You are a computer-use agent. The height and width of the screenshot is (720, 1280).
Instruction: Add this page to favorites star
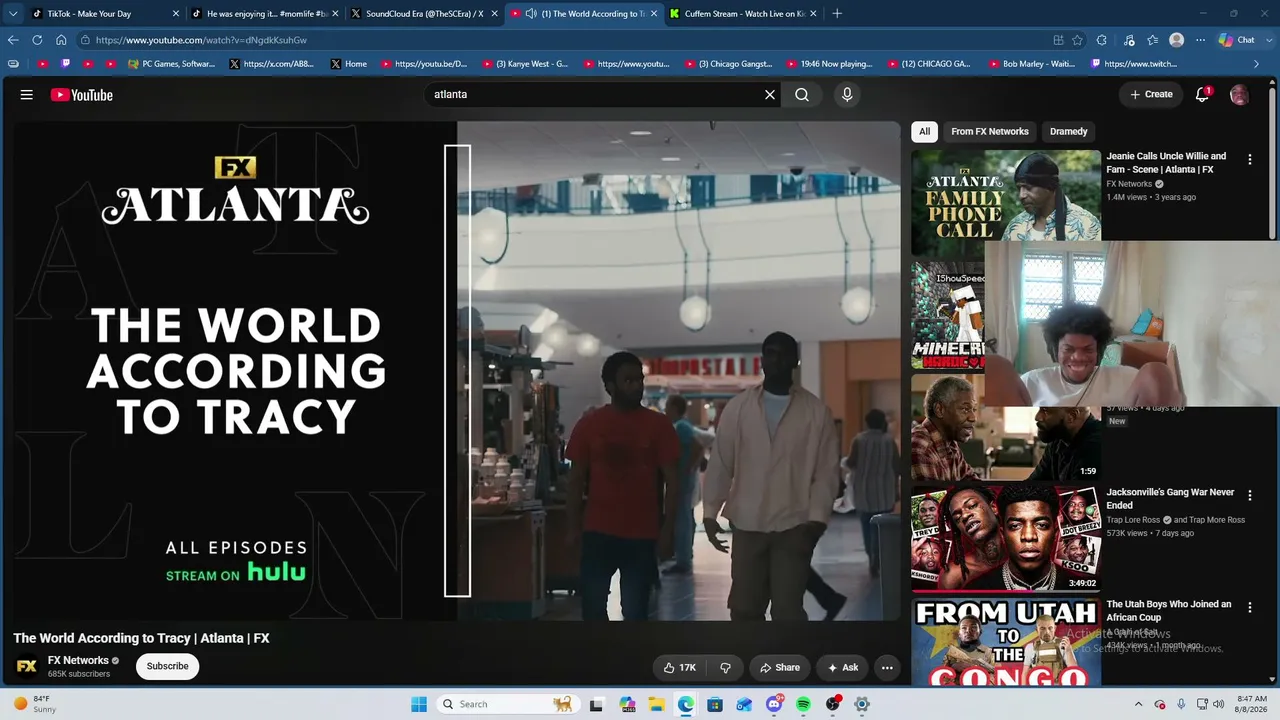1077,40
